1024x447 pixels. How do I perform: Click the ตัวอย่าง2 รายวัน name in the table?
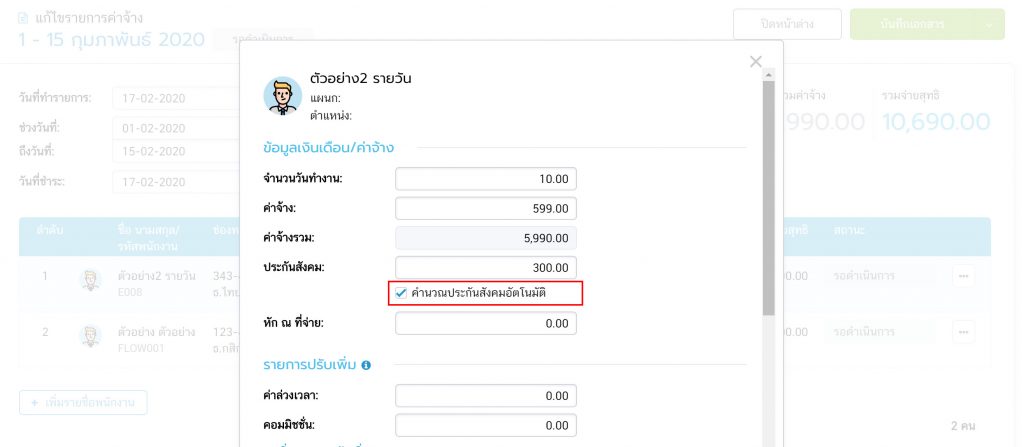point(157,276)
